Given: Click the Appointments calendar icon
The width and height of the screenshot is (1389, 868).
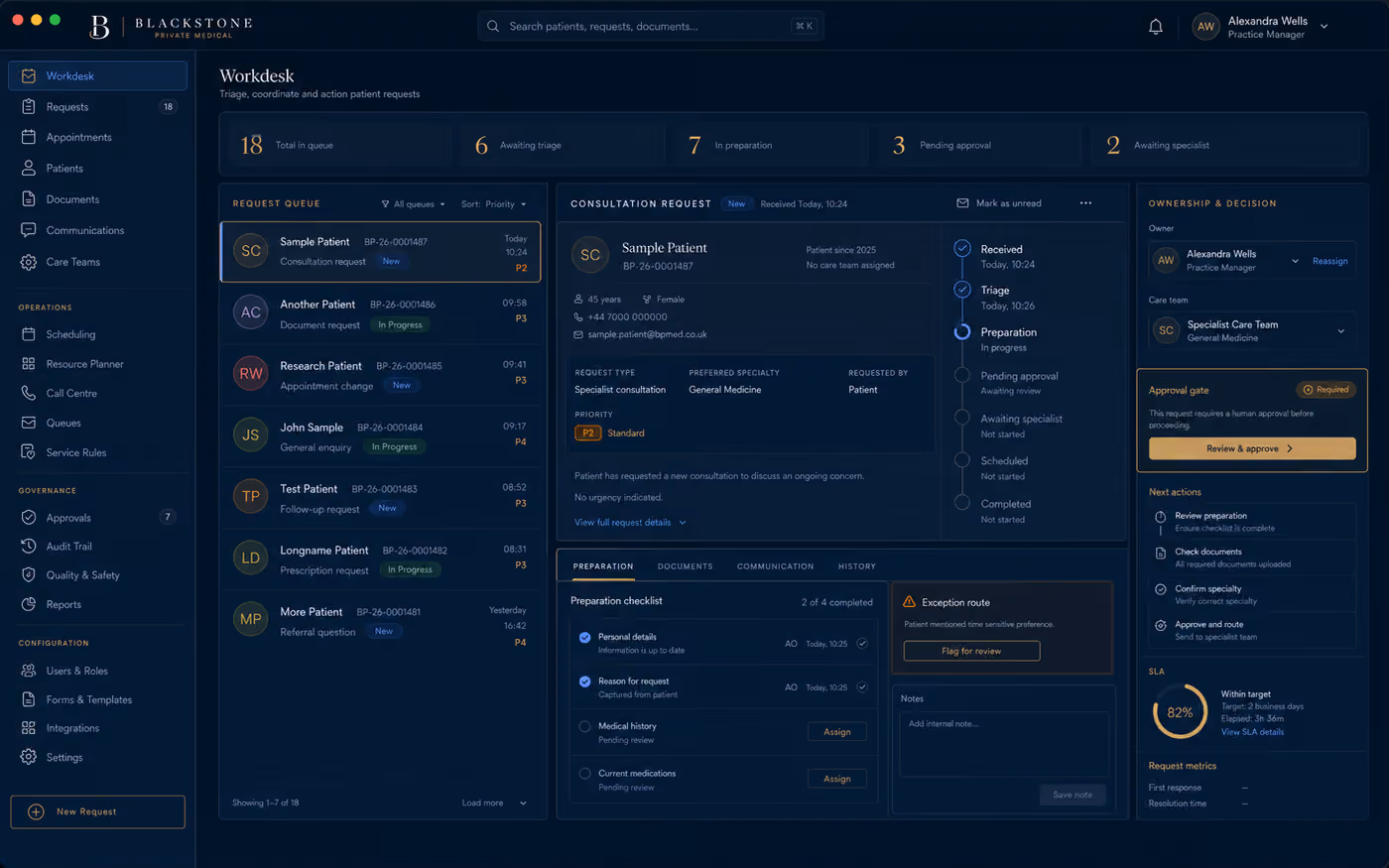Looking at the screenshot, I should click(29, 137).
